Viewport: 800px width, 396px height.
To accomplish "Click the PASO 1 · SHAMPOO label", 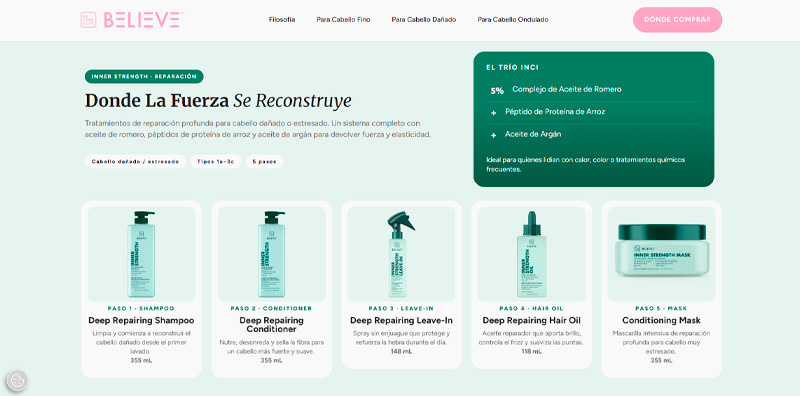I will click(x=141, y=309).
